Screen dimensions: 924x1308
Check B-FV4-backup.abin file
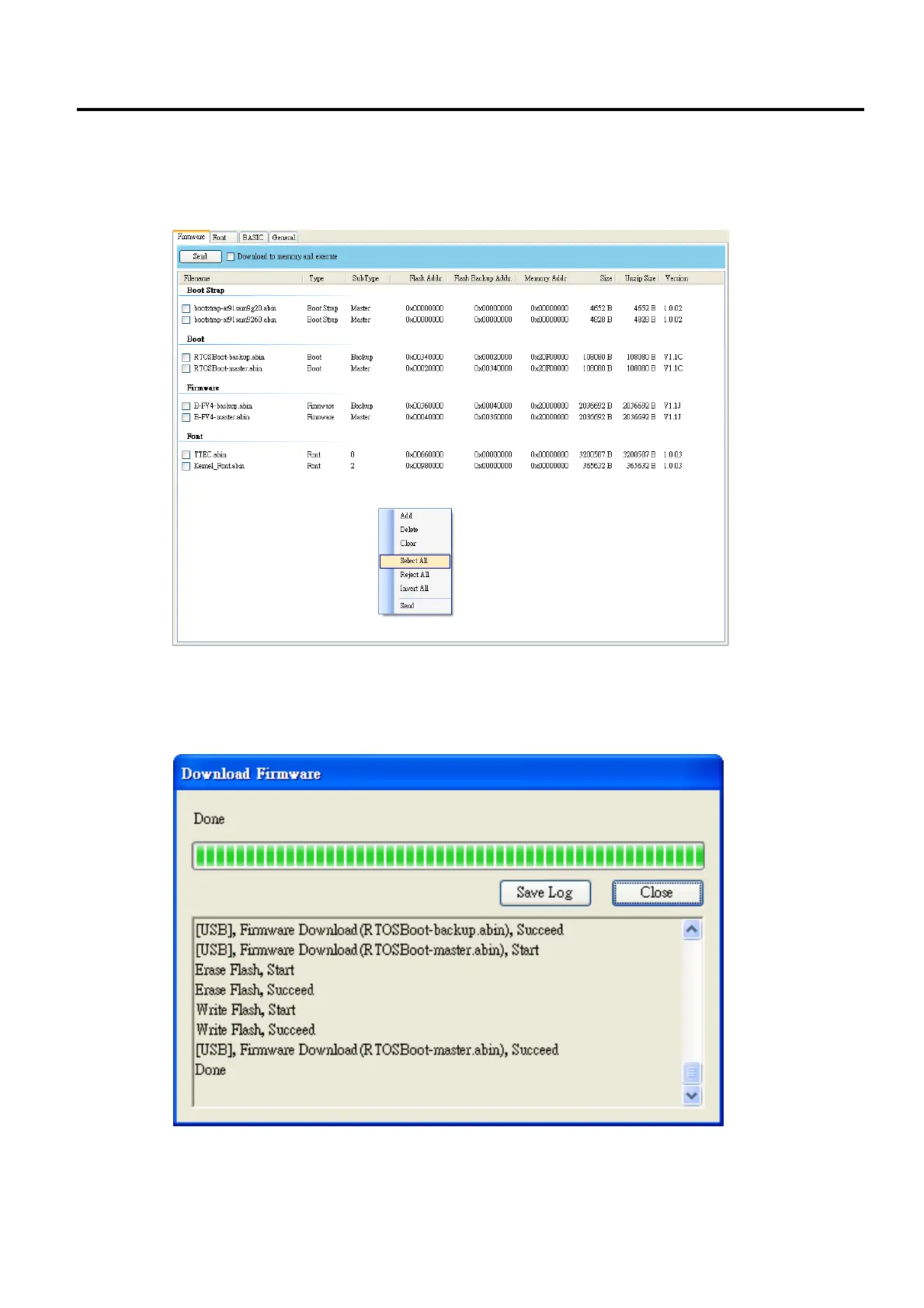[x=186, y=406]
